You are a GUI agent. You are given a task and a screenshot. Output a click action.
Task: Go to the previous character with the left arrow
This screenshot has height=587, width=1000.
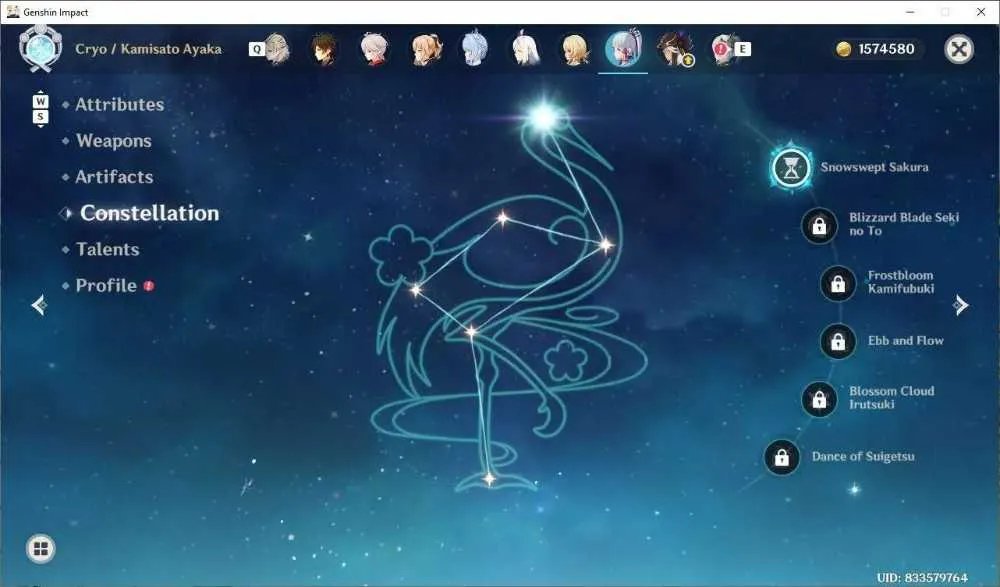click(x=38, y=306)
